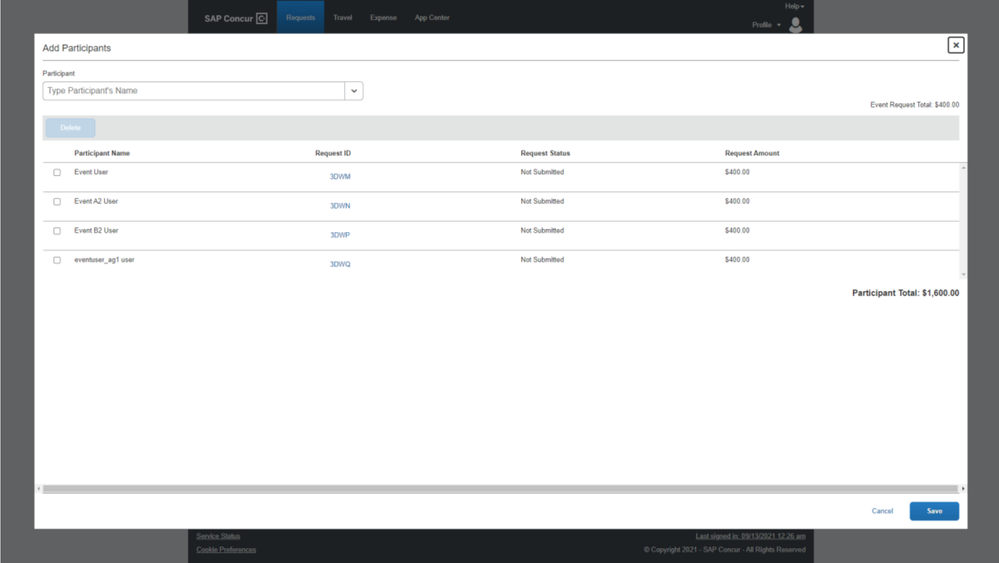
Task: Click the Event B2 User name cell
Action: 96,231
